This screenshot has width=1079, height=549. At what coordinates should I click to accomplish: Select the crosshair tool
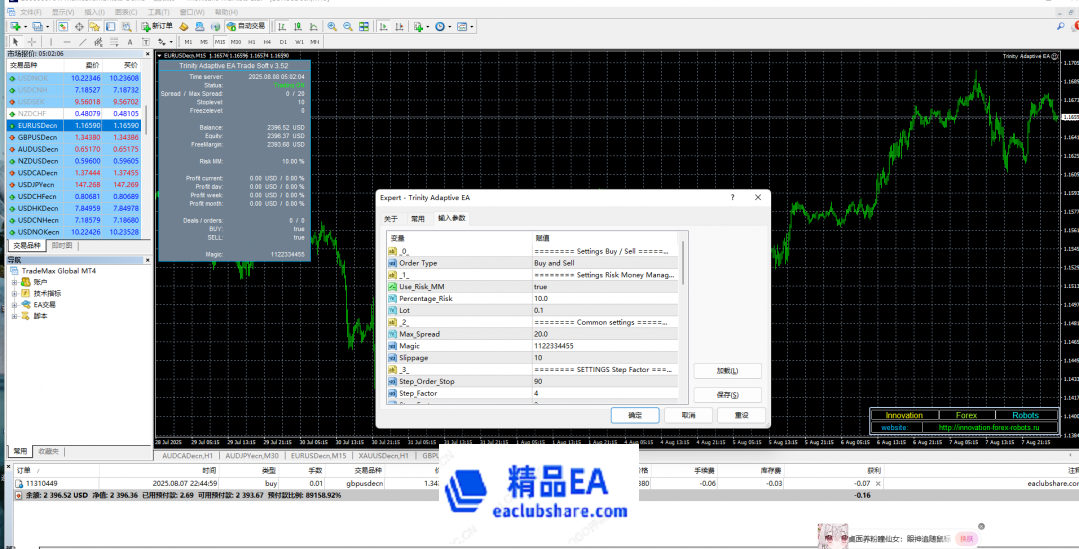click(x=32, y=42)
